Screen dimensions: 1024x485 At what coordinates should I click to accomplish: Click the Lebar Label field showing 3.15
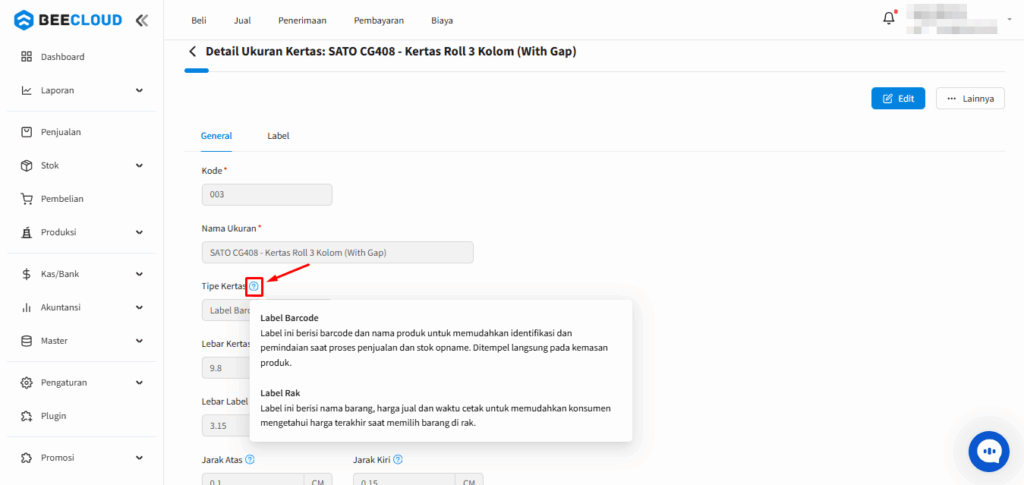226,426
